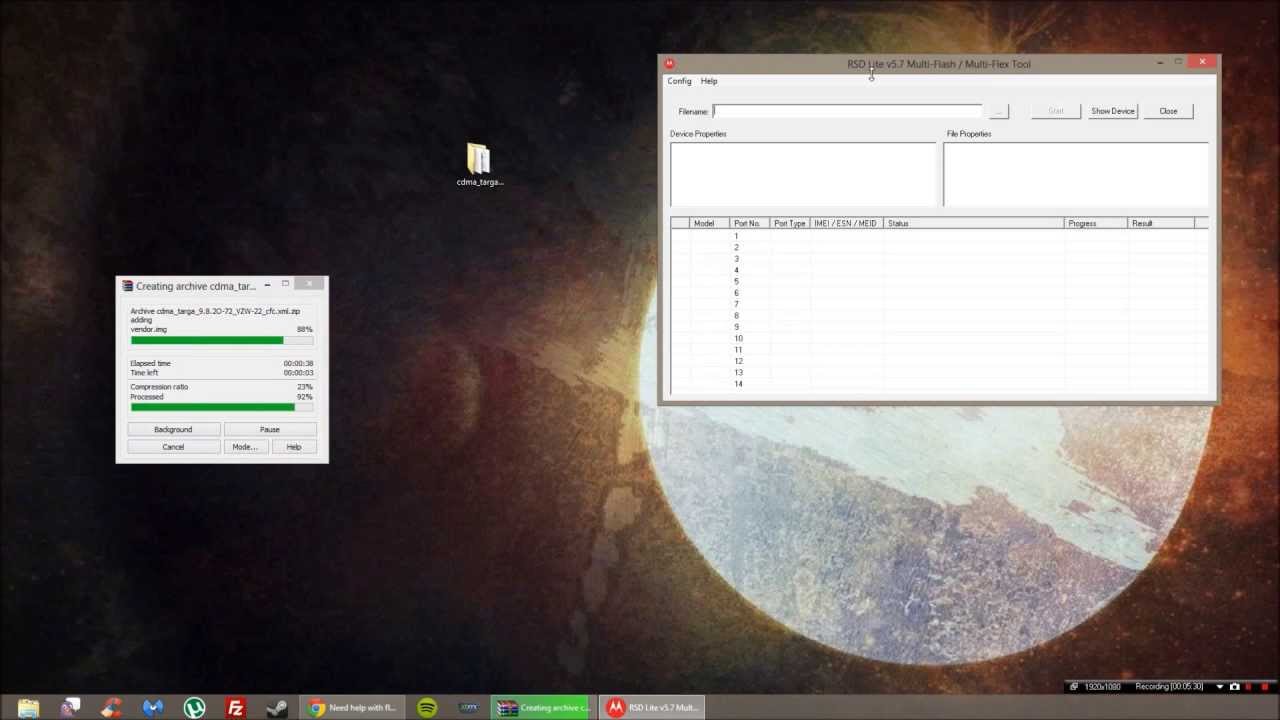Click the Device Properties box
1280x720 pixels.
tap(803, 175)
